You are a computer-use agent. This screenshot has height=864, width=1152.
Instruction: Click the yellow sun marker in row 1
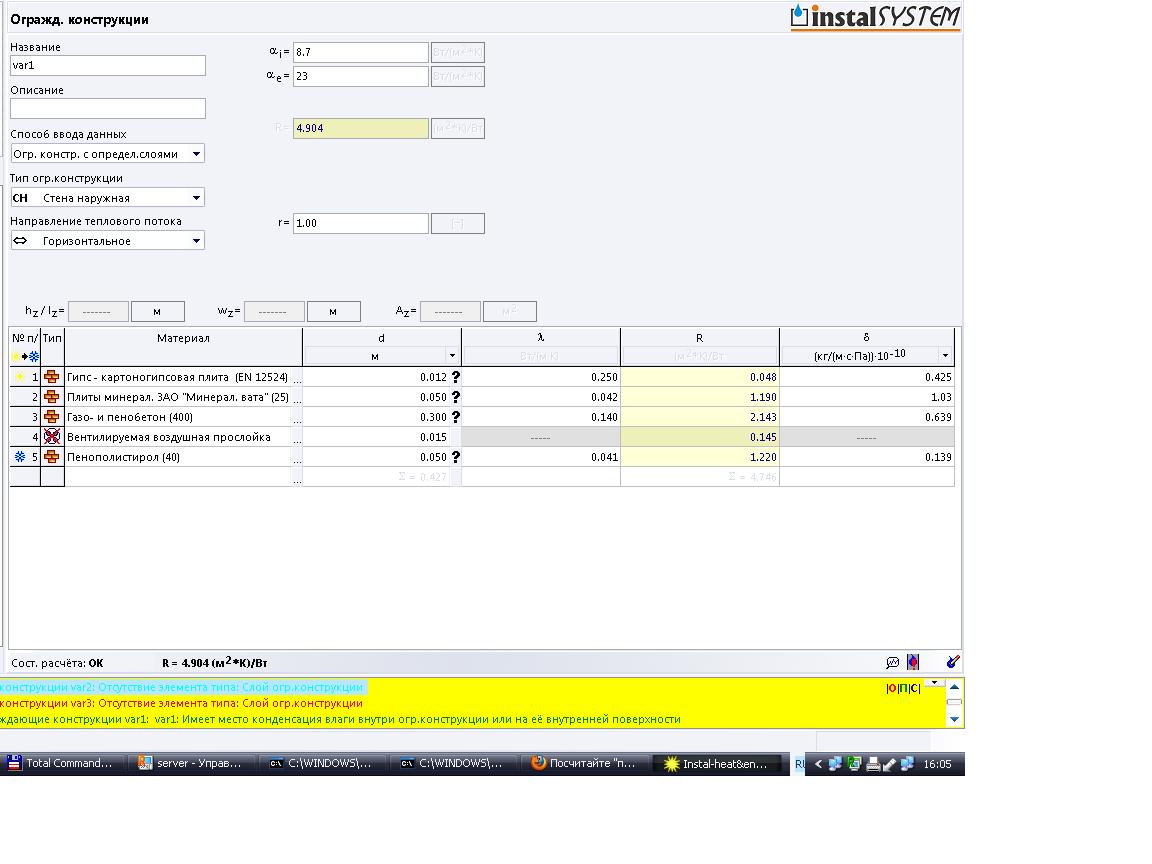20,377
